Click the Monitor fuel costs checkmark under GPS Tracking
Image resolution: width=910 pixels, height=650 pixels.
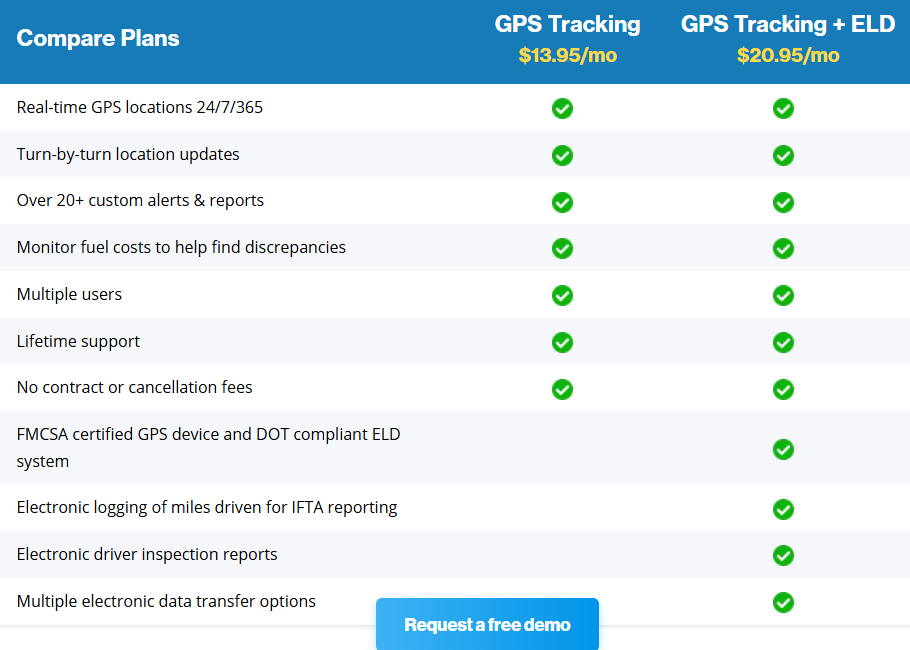tap(562, 248)
